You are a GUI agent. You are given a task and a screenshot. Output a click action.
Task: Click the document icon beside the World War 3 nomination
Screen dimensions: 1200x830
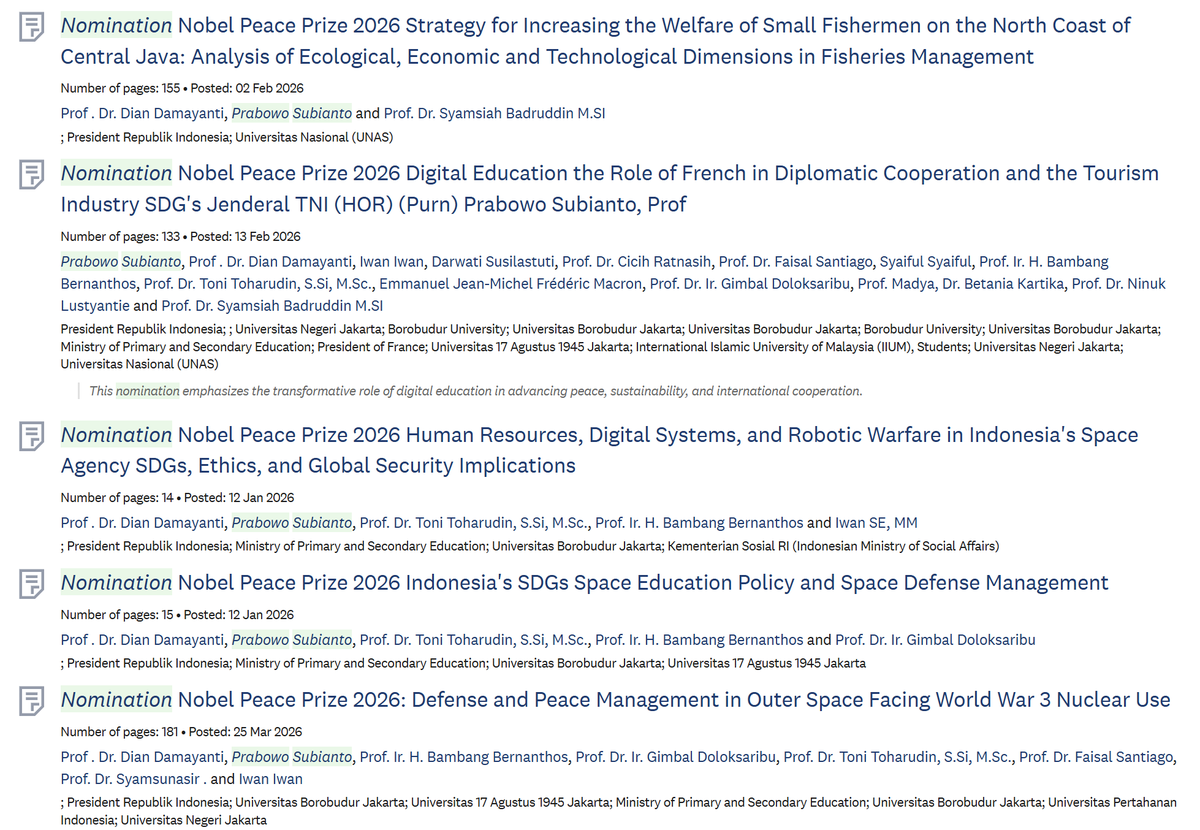point(32,702)
